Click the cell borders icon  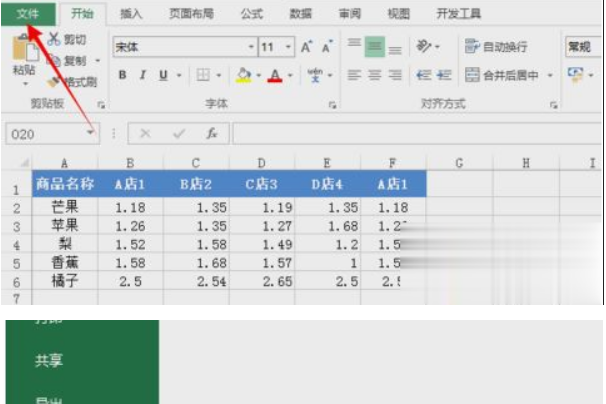point(203,75)
